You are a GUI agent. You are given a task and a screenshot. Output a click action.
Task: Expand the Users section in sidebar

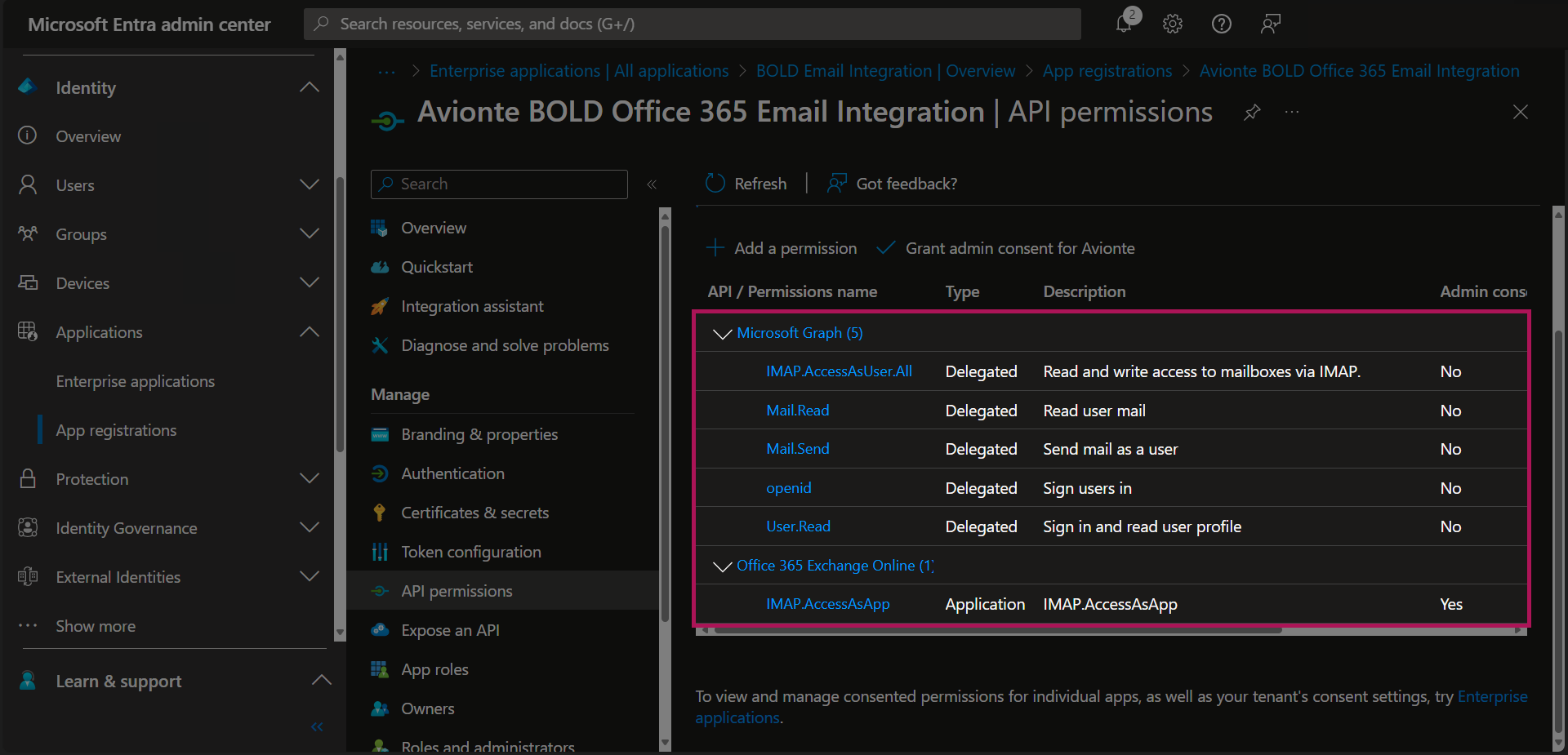tap(309, 185)
